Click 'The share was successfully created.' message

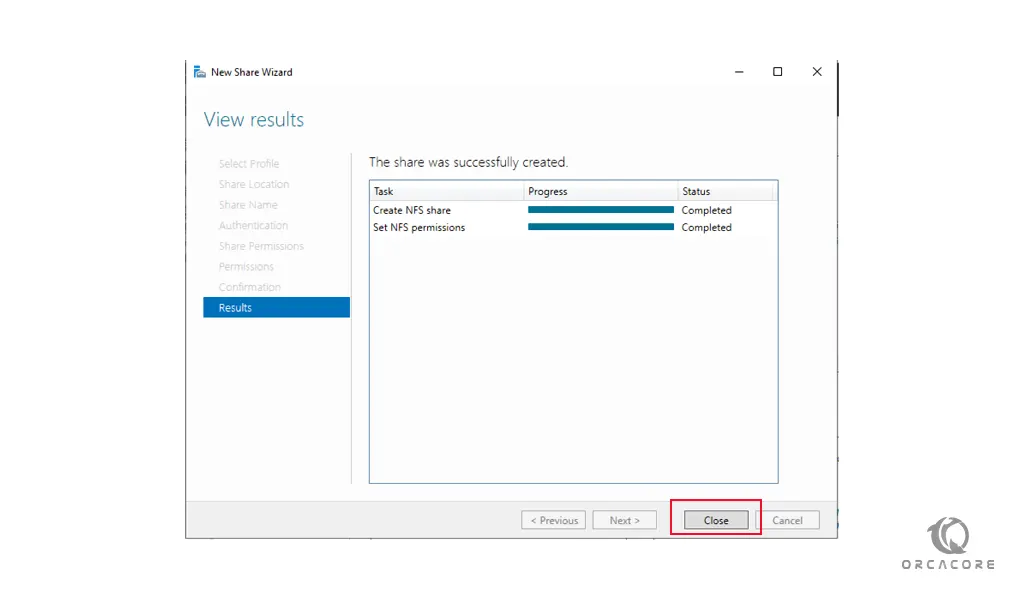pos(468,162)
